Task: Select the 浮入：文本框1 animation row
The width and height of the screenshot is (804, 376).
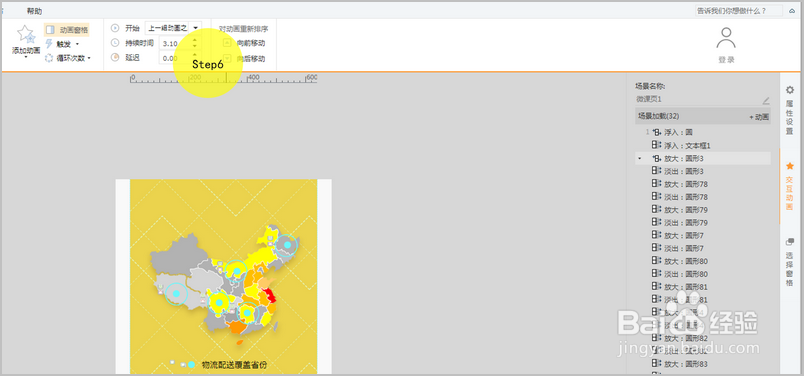Action: pos(703,146)
